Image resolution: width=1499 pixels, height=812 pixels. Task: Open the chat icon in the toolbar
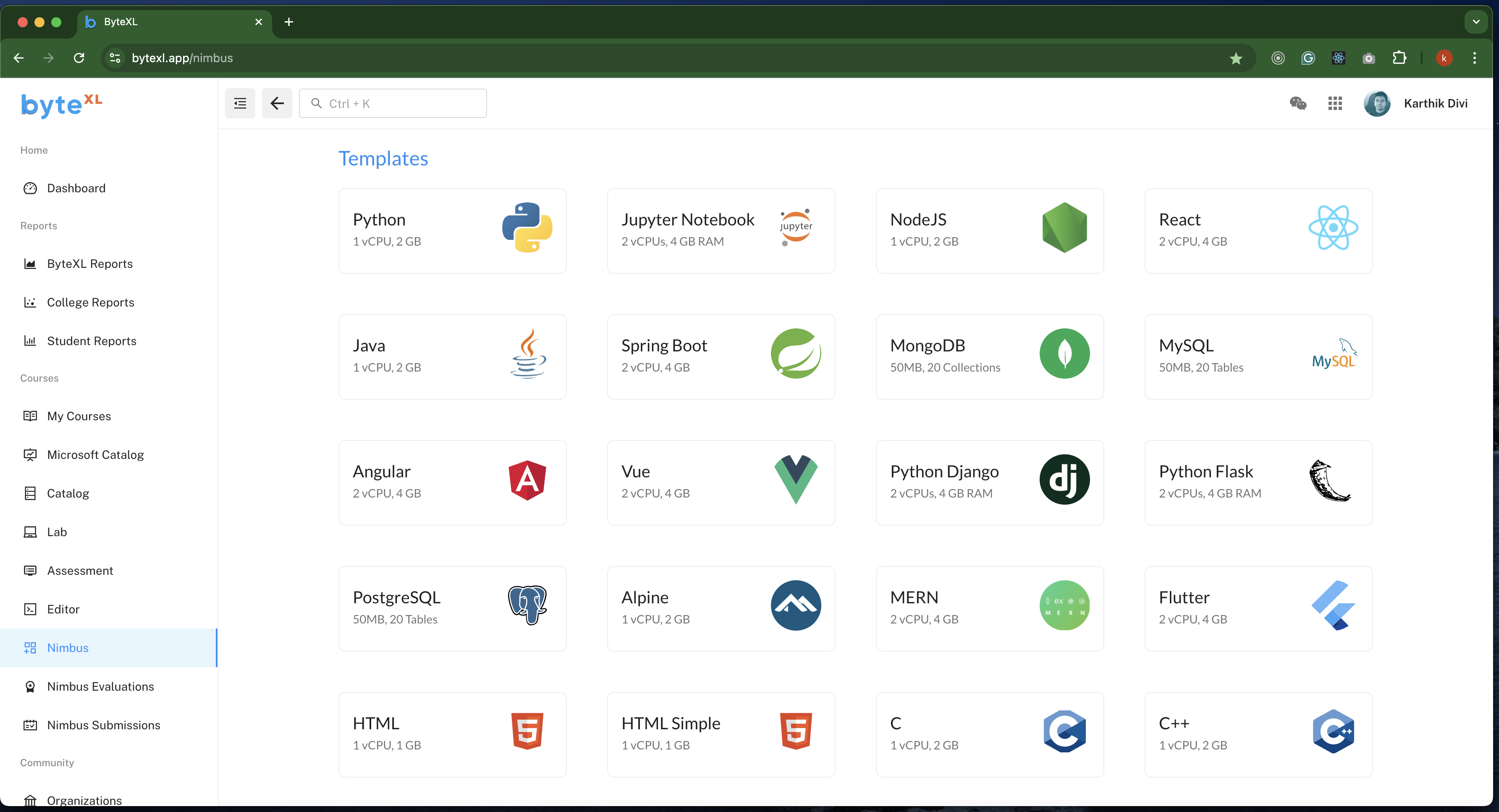click(x=1297, y=103)
